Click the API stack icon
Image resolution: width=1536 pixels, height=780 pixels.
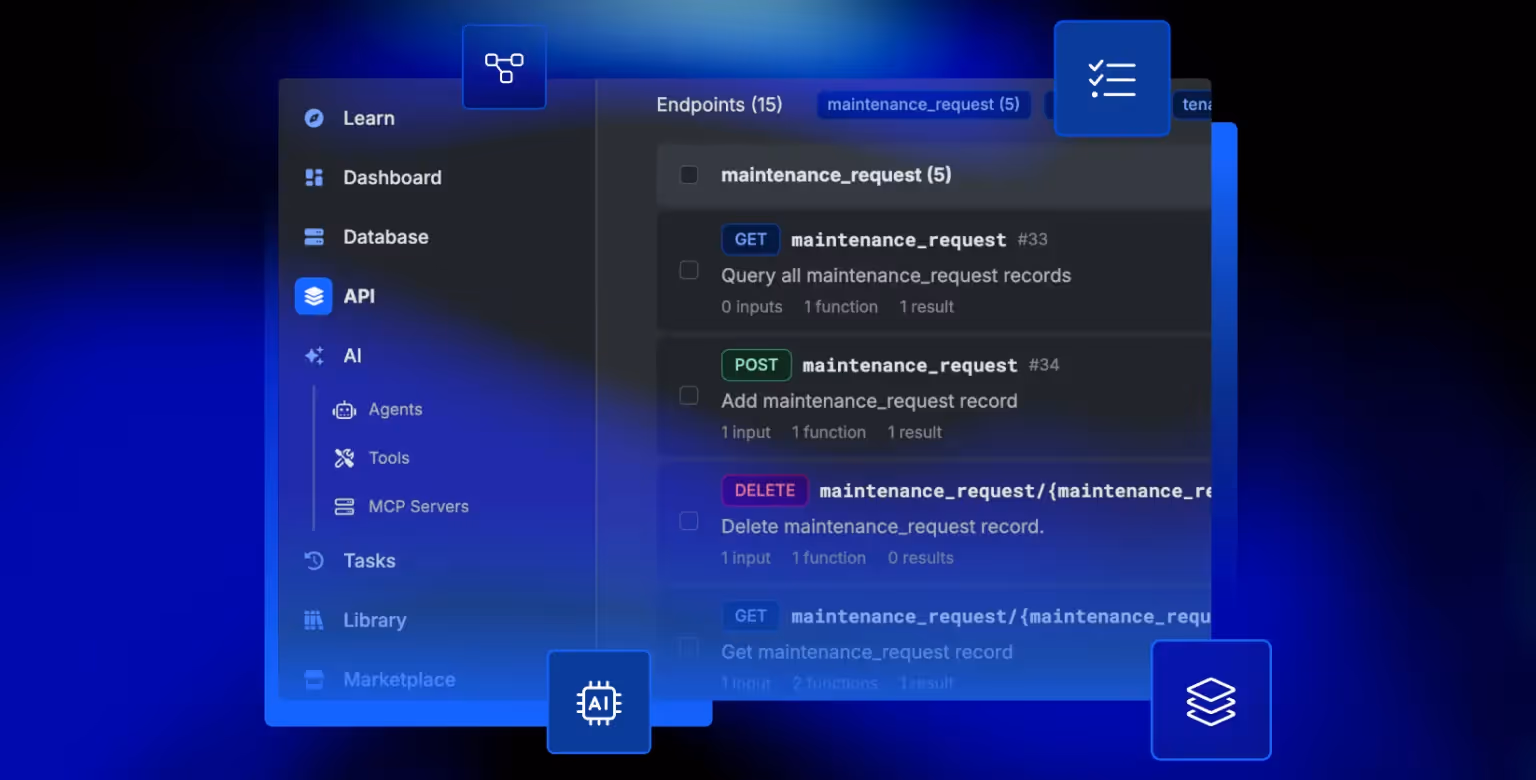(x=313, y=296)
